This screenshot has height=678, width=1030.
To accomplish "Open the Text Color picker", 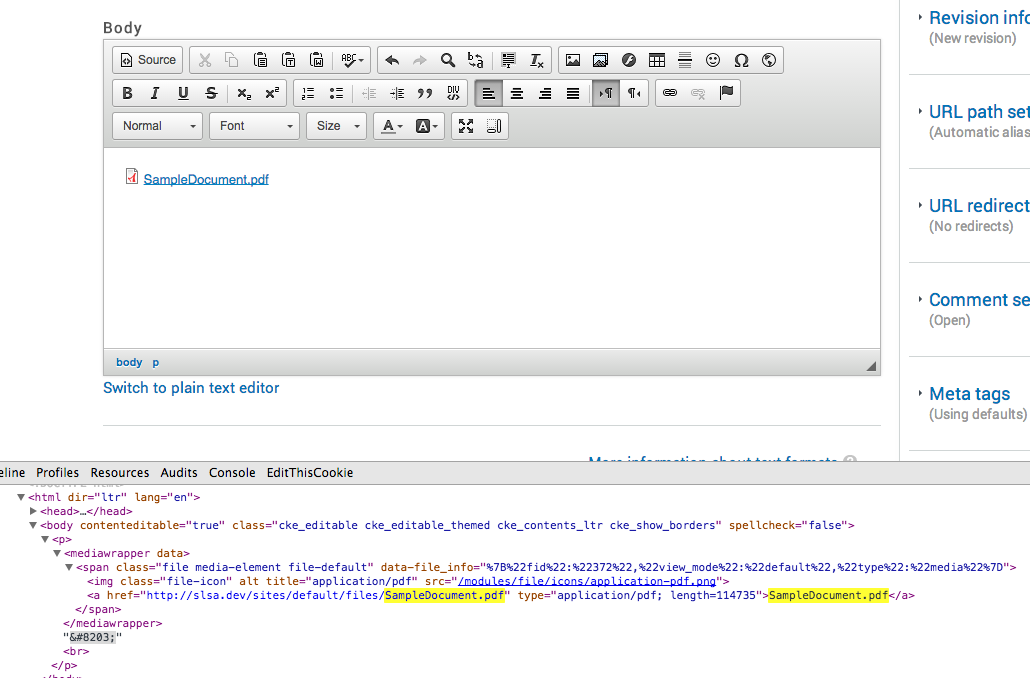I will tap(392, 125).
